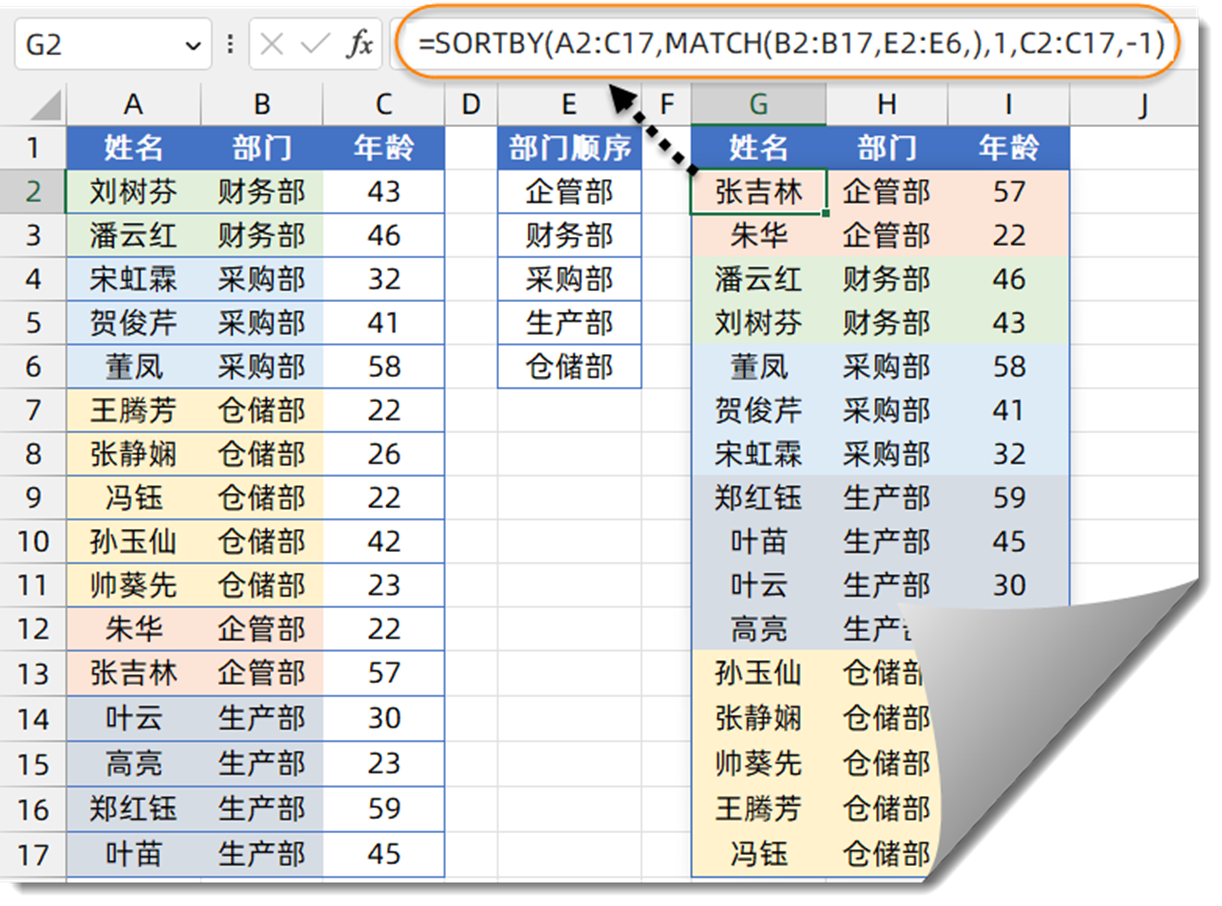Select column D header
Image resolution: width=1222 pixels, height=906 pixels.
(471, 104)
